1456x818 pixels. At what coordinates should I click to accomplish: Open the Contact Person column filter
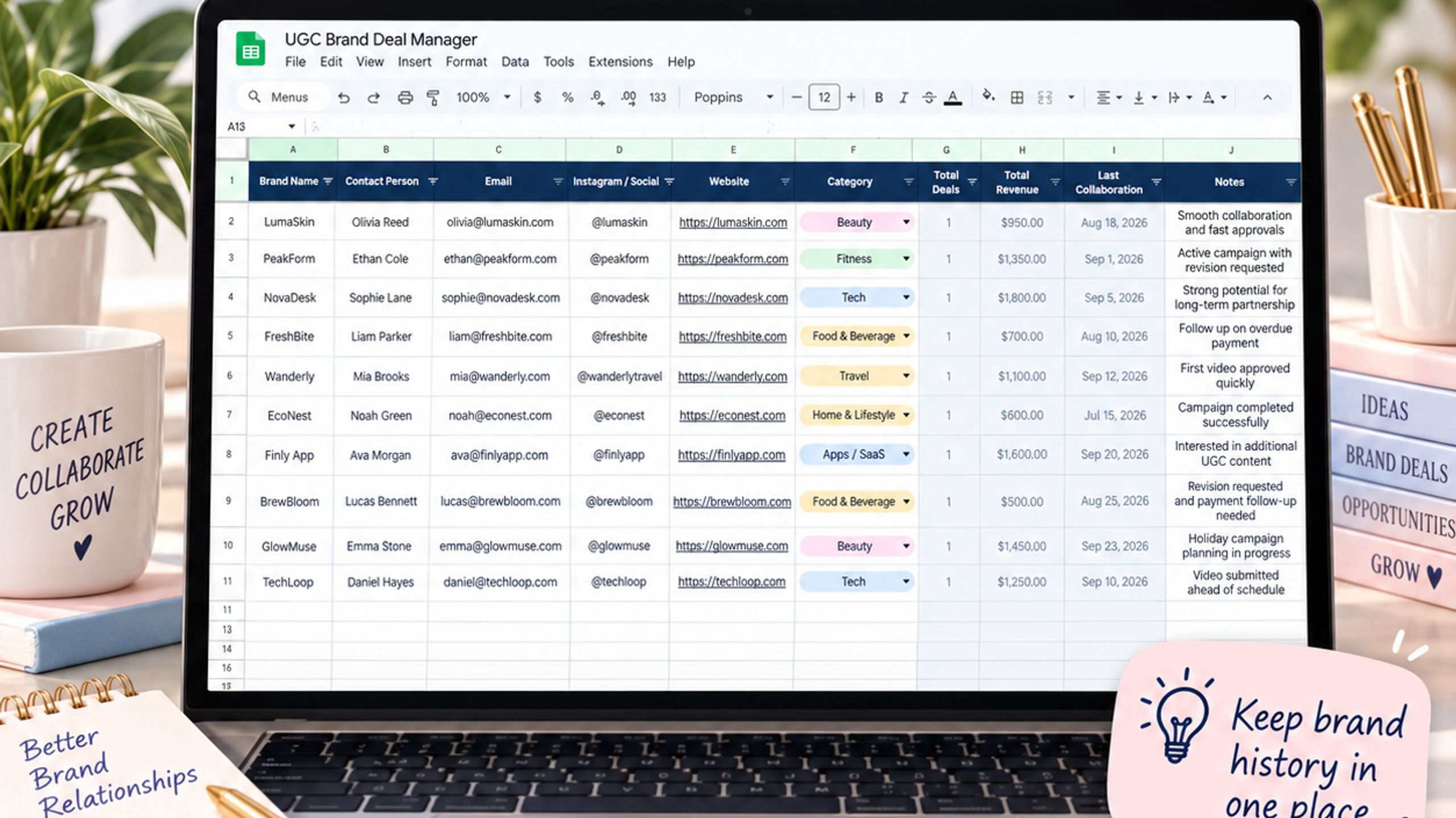433,181
